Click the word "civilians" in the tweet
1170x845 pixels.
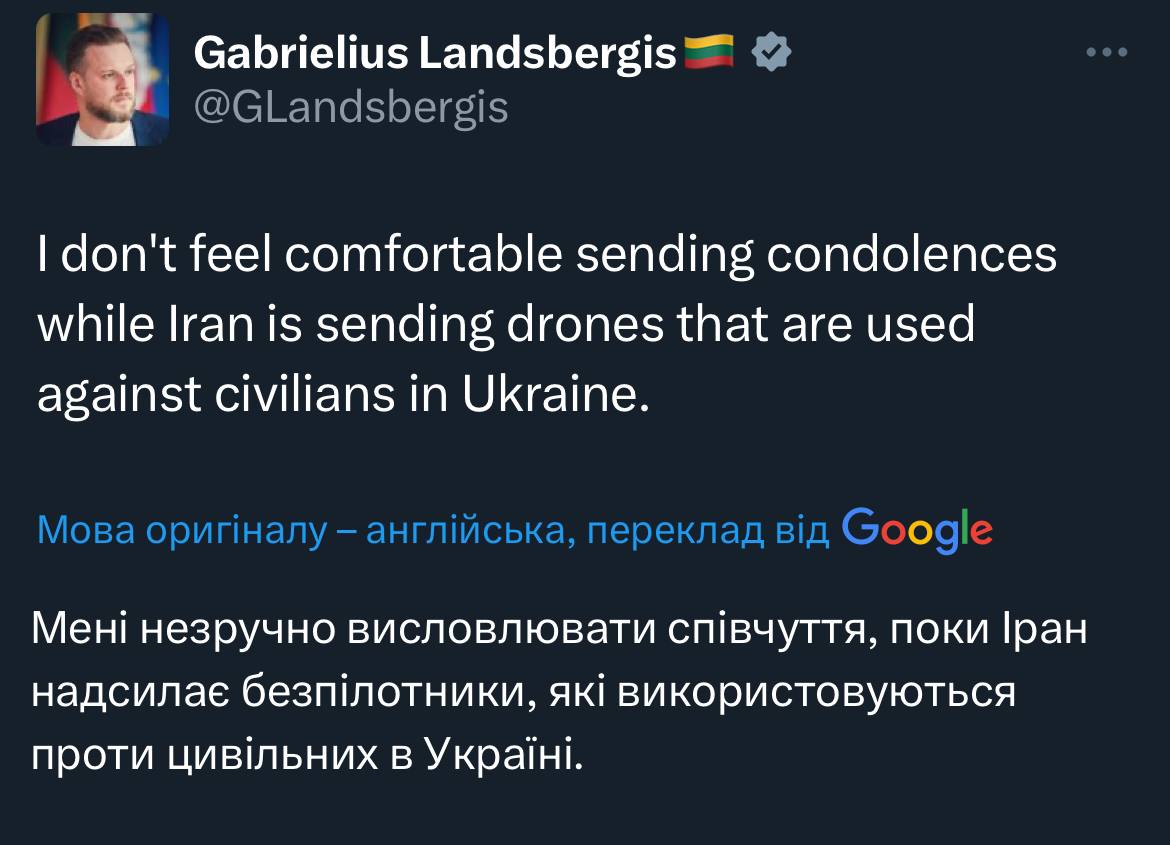click(x=286, y=398)
